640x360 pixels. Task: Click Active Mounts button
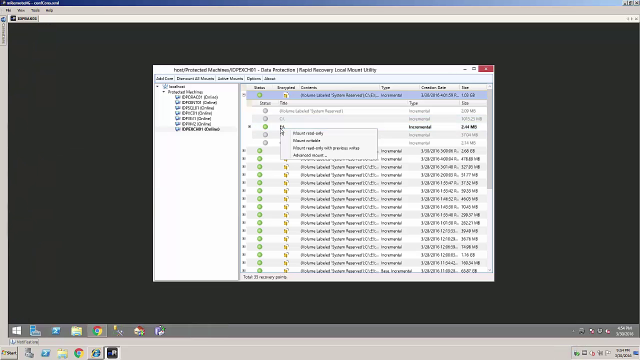click(x=230, y=78)
